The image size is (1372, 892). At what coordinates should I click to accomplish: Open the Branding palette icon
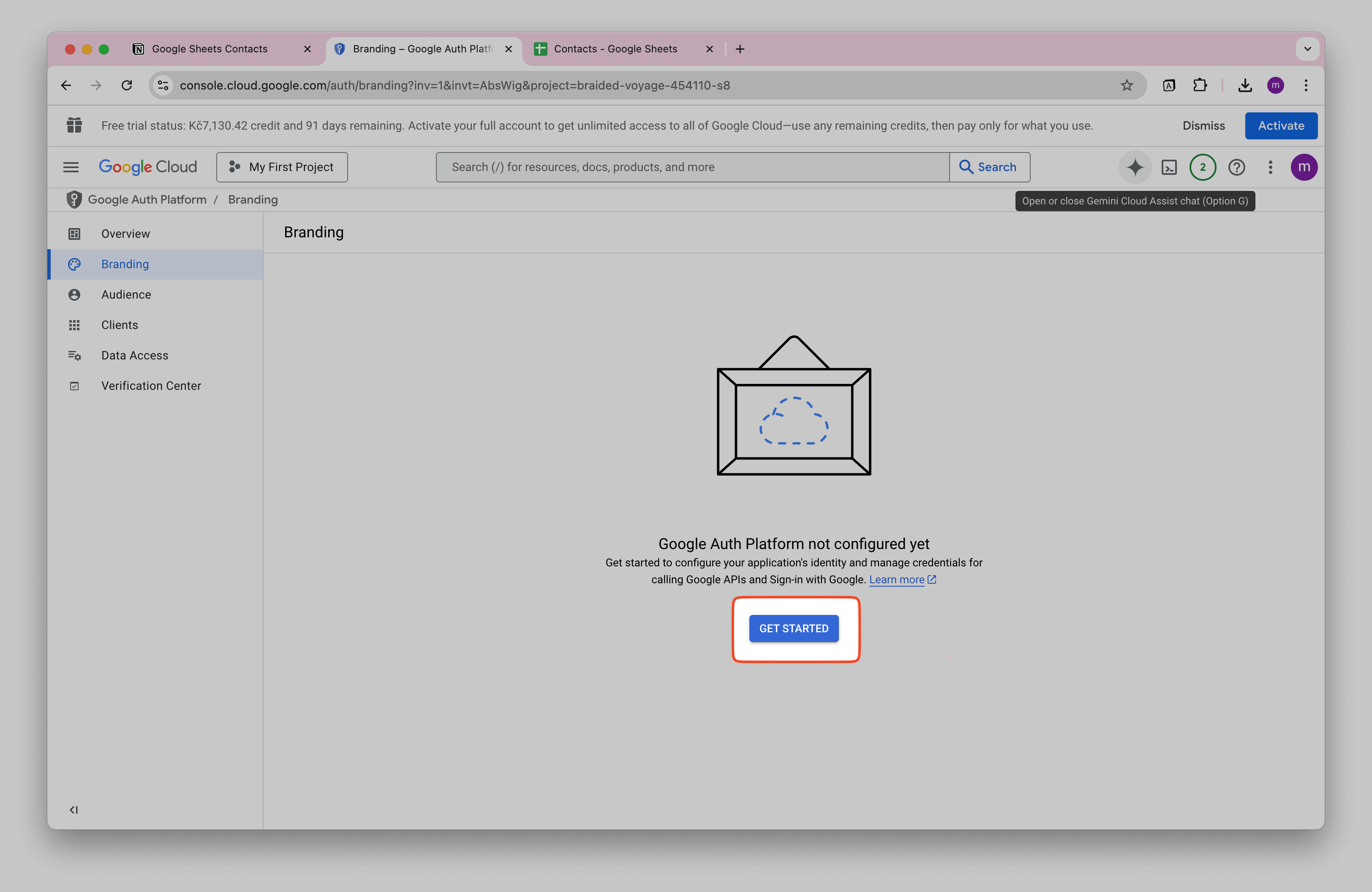pos(74,264)
